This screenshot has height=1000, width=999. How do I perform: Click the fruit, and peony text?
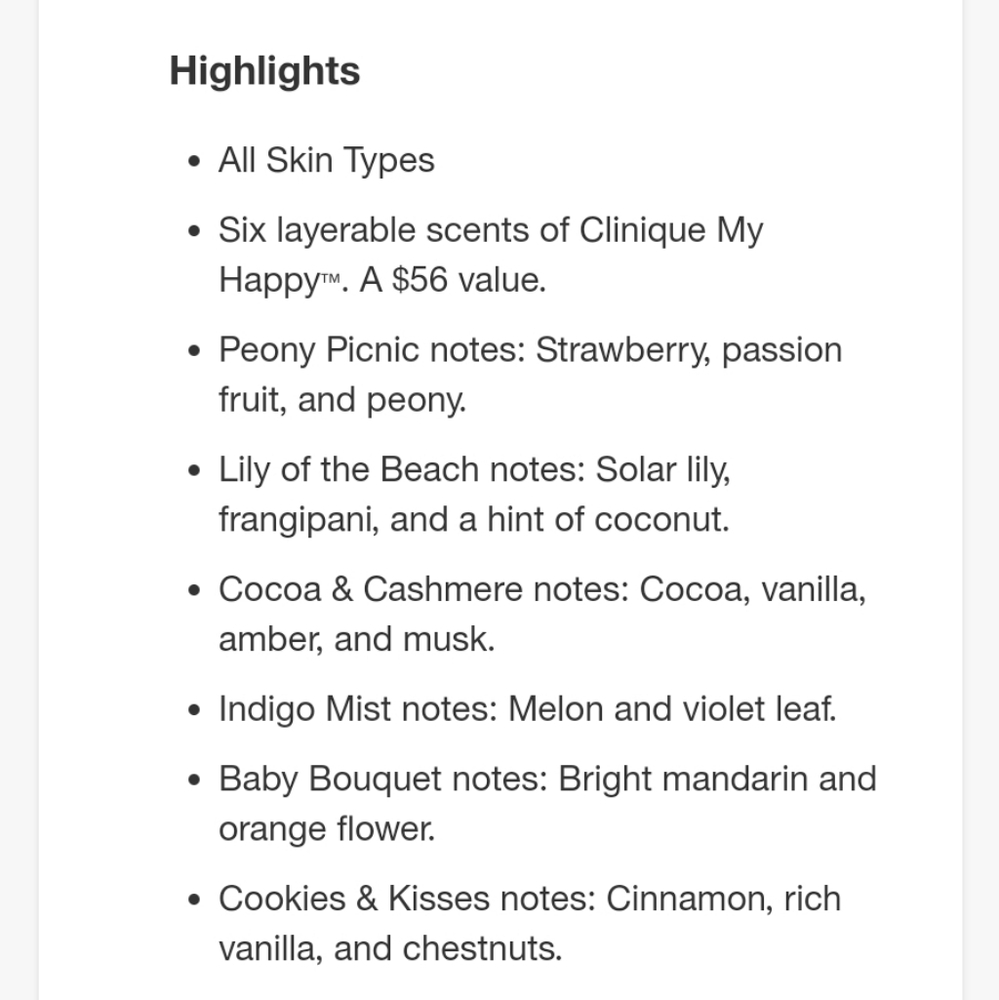343,400
